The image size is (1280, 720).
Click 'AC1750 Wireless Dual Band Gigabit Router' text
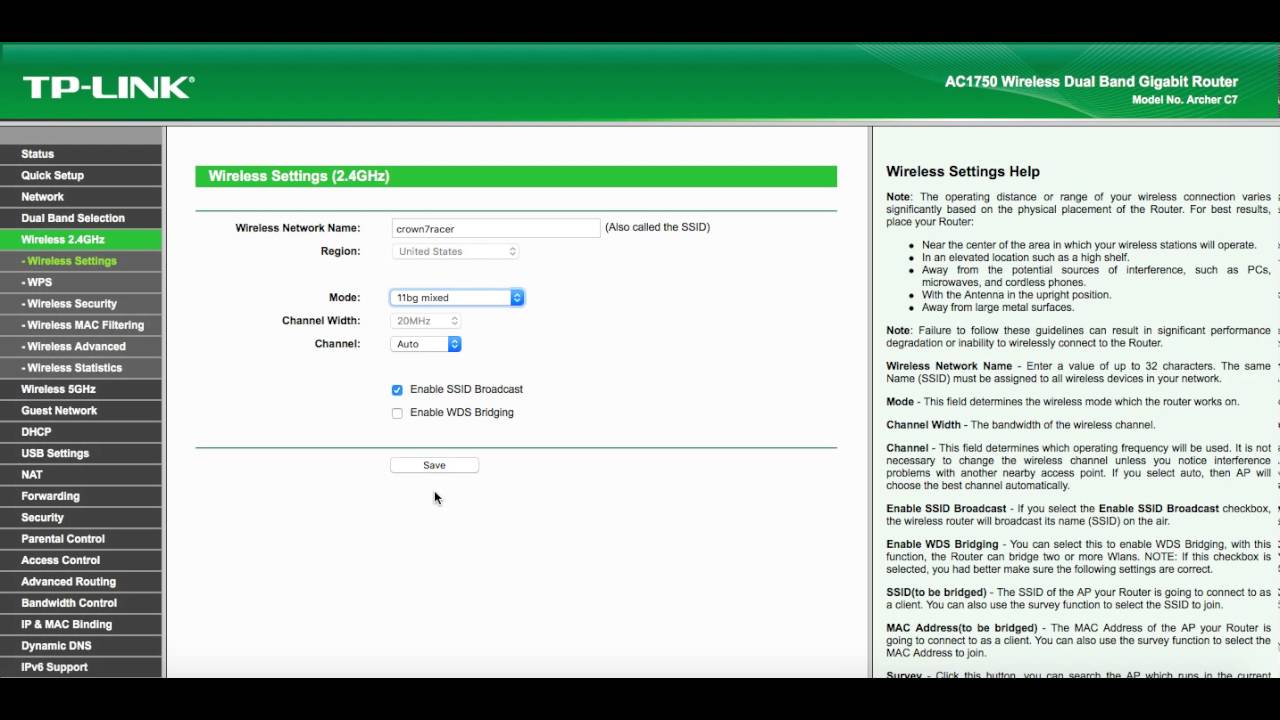1091,82
